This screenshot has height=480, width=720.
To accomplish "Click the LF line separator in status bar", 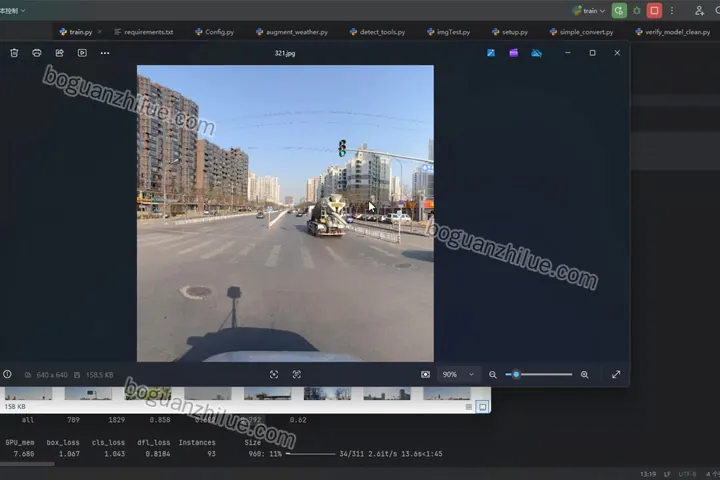I will coord(667,474).
